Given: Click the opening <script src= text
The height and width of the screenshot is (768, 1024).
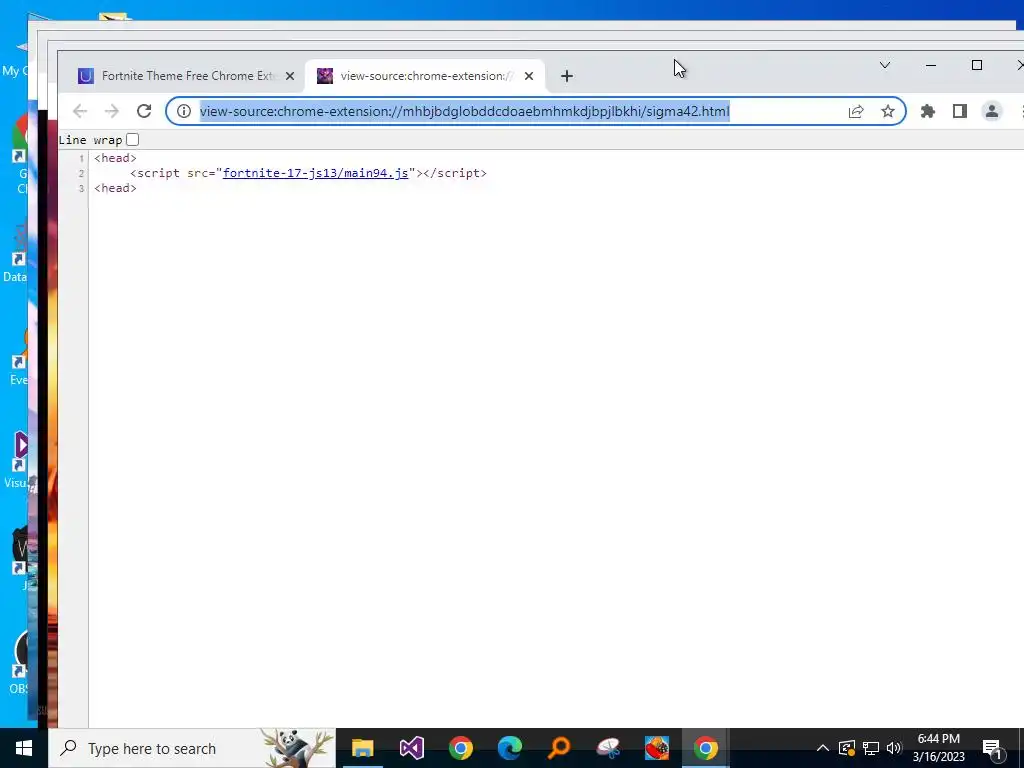Looking at the screenshot, I should click(x=173, y=173).
